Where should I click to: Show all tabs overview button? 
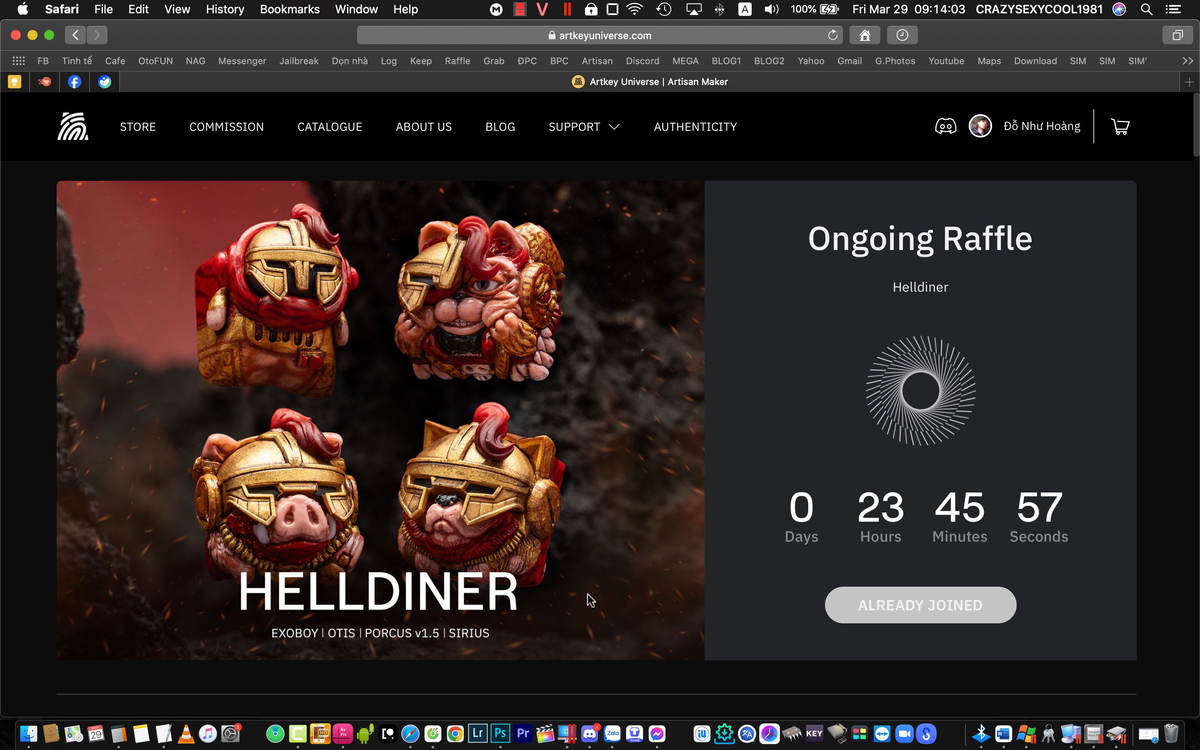click(1177, 35)
